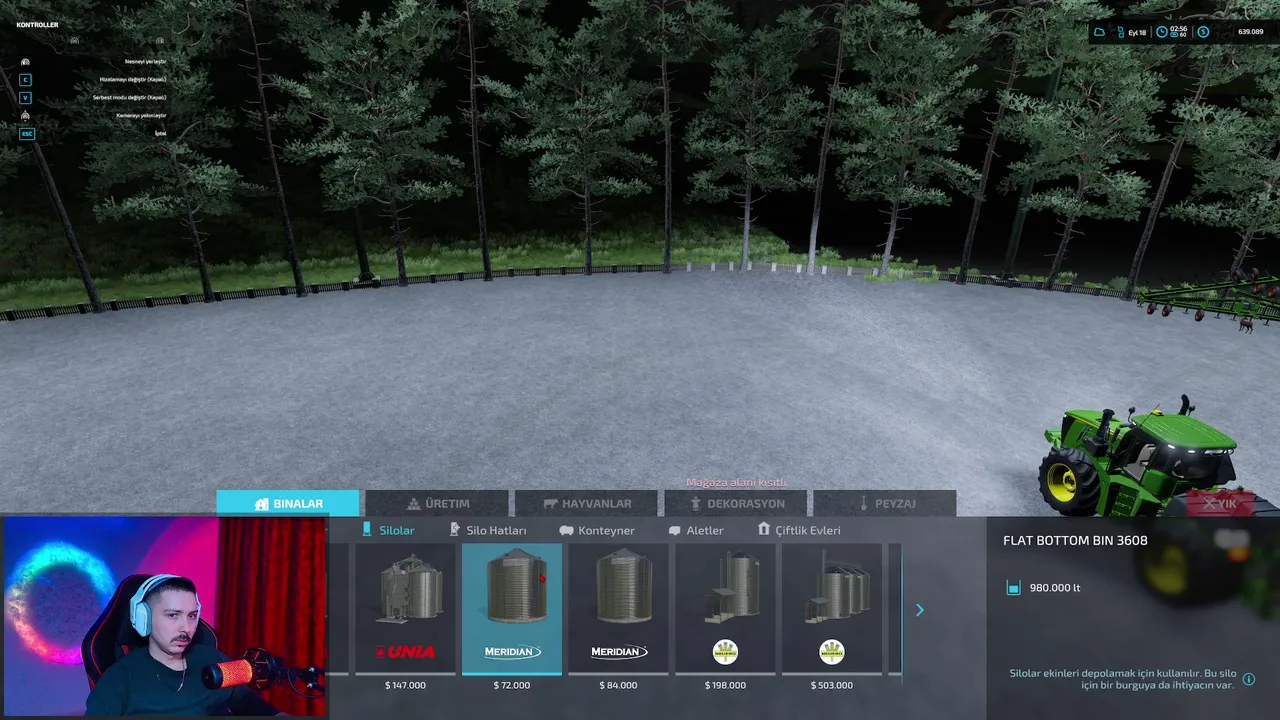This screenshot has height=720, width=1280.
Task: Select the Silolar subcategory
Action: coord(388,530)
